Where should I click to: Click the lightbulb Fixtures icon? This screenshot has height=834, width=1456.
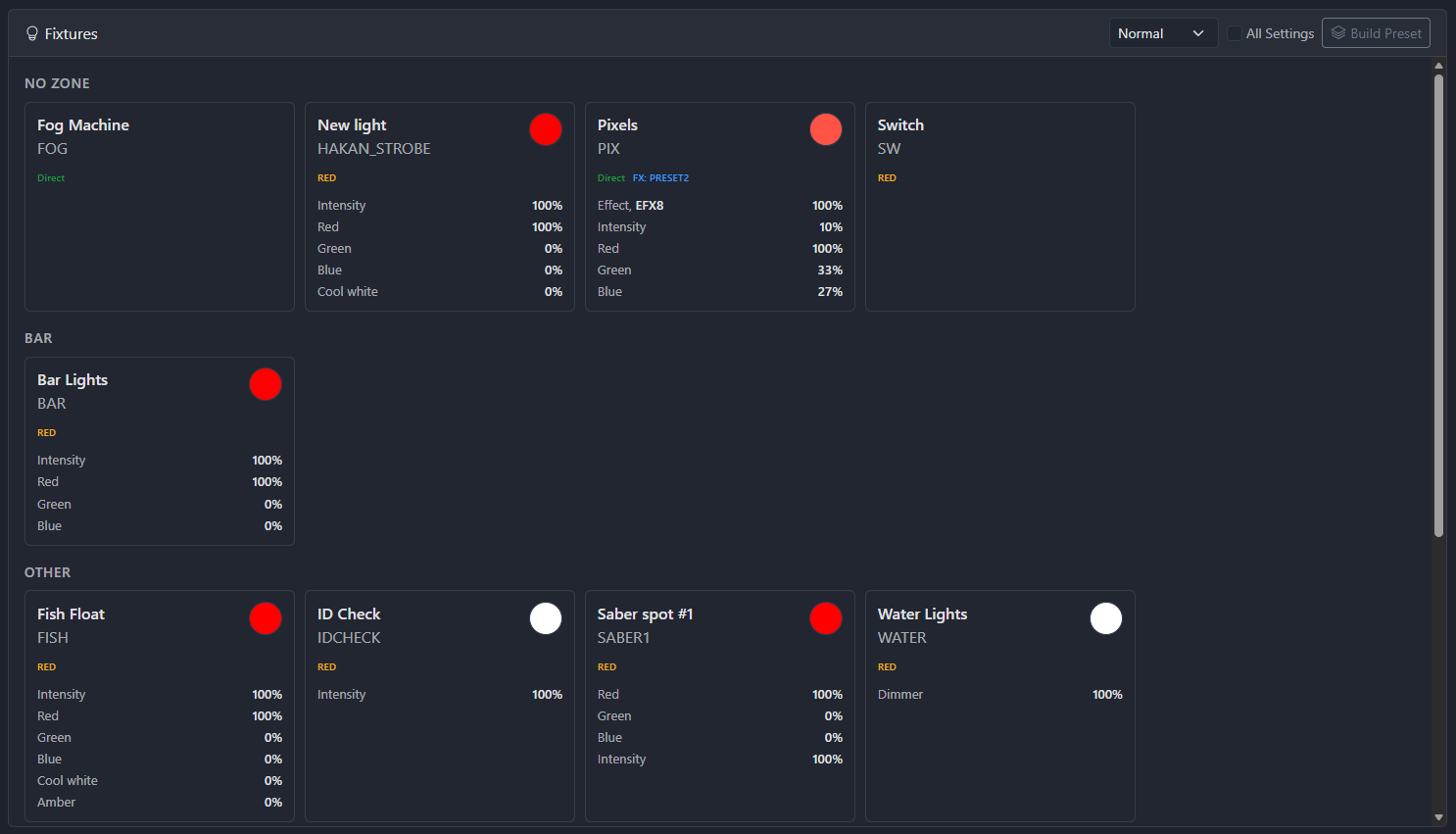32,33
